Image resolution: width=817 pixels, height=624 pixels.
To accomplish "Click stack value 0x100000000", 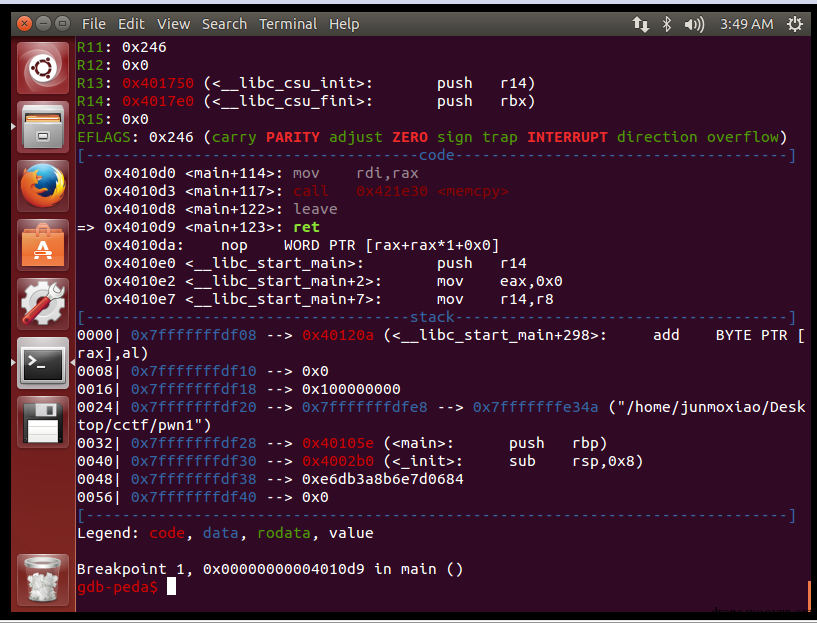I will click(351, 389).
